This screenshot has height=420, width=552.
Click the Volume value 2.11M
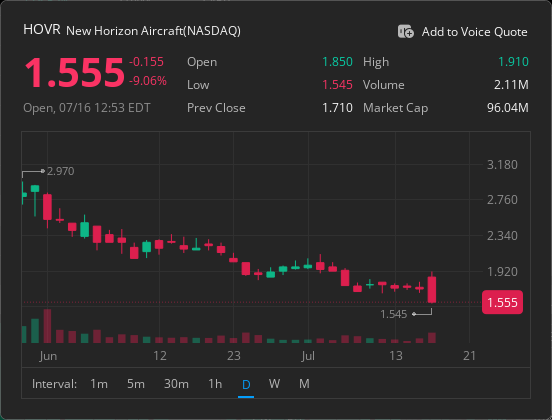pos(511,85)
